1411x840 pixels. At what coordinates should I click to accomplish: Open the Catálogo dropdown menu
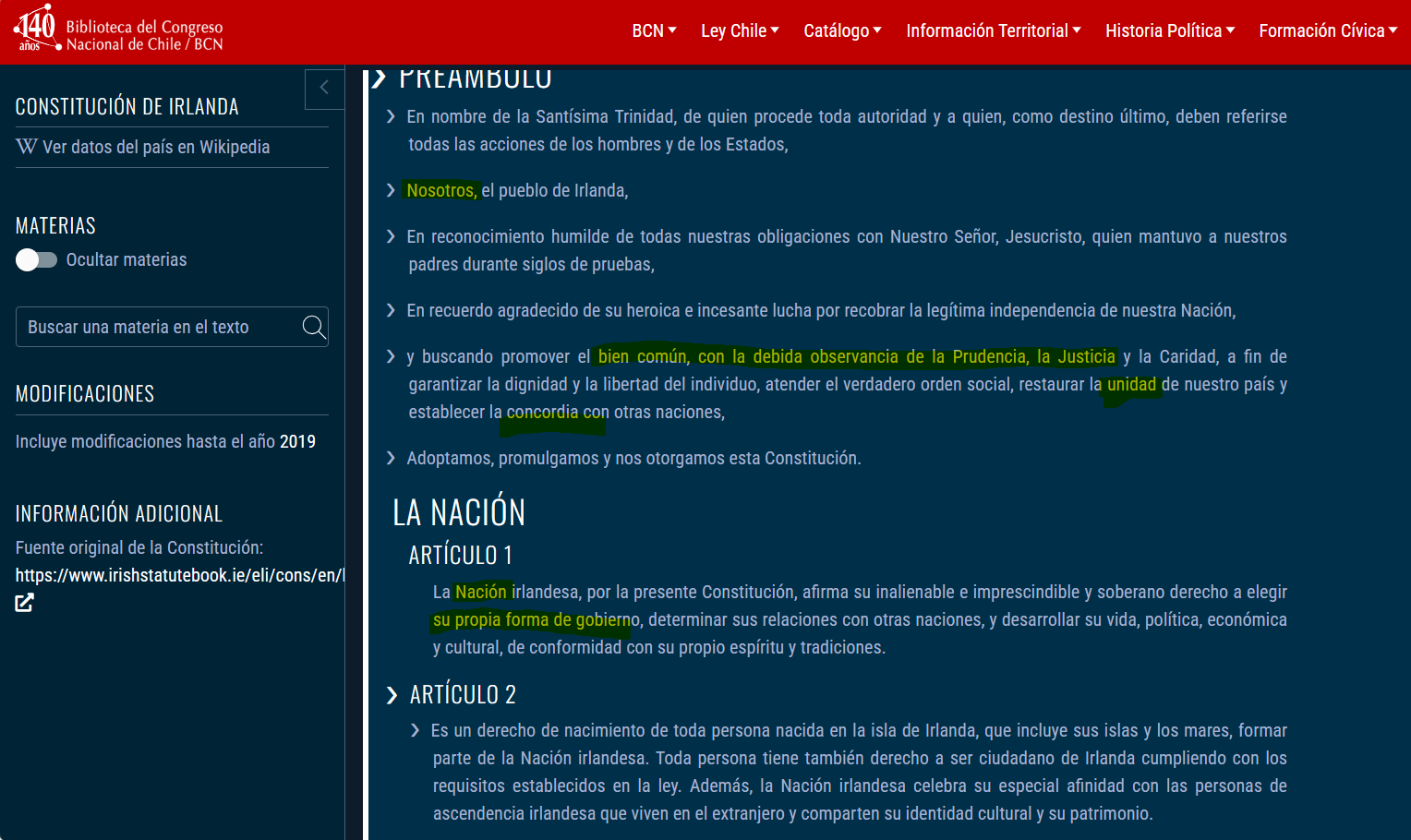tap(843, 30)
